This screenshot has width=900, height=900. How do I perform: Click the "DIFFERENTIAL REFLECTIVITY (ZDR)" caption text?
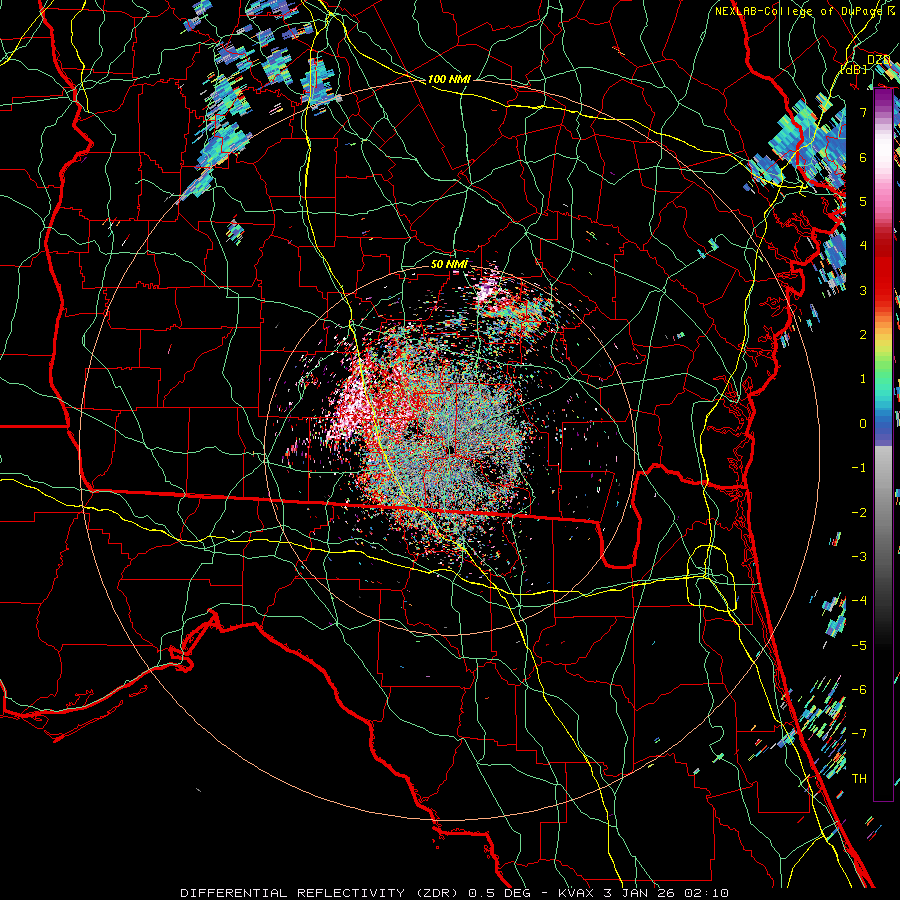(321, 893)
